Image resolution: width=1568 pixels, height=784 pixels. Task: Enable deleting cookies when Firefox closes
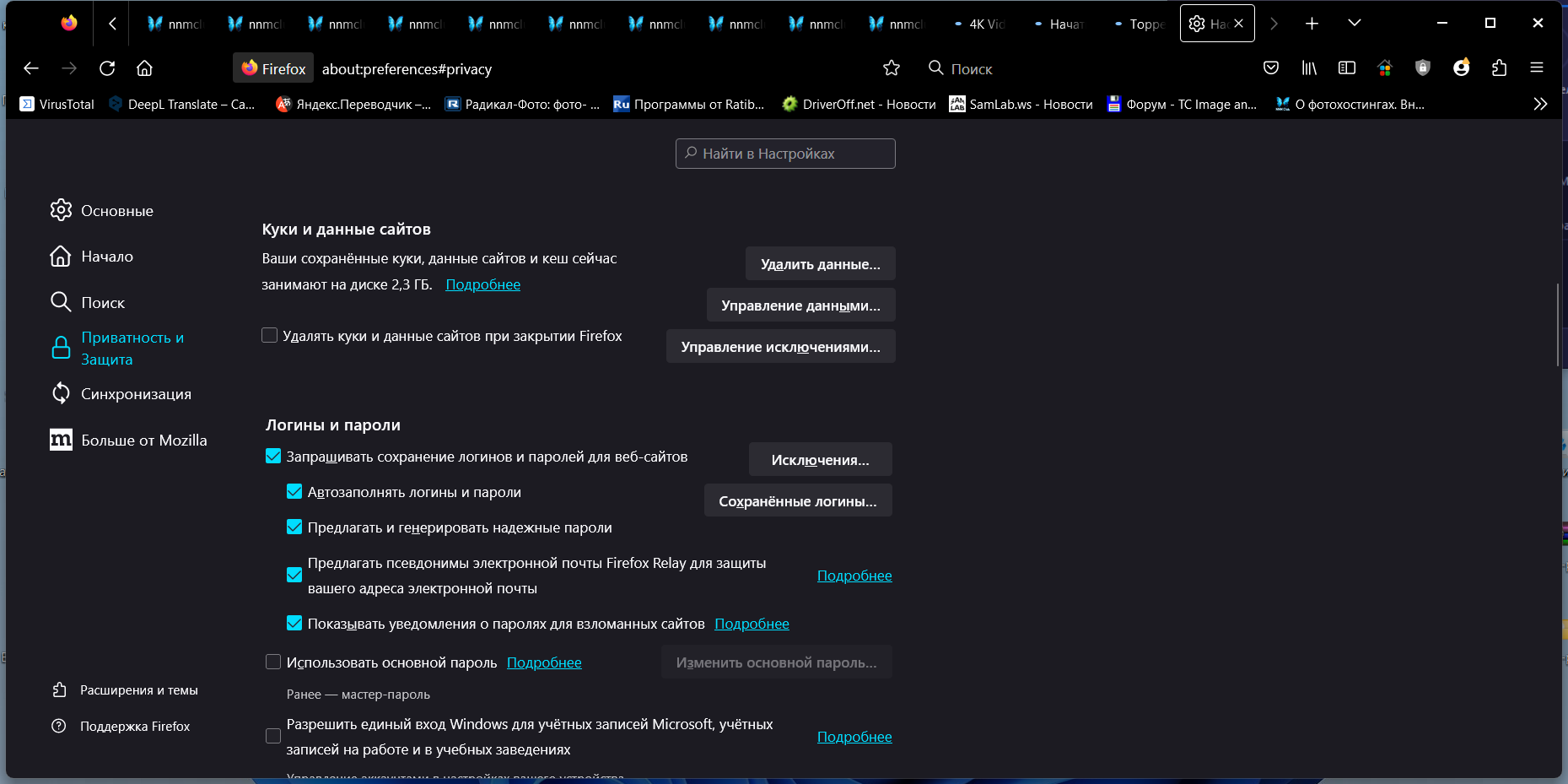click(x=270, y=335)
